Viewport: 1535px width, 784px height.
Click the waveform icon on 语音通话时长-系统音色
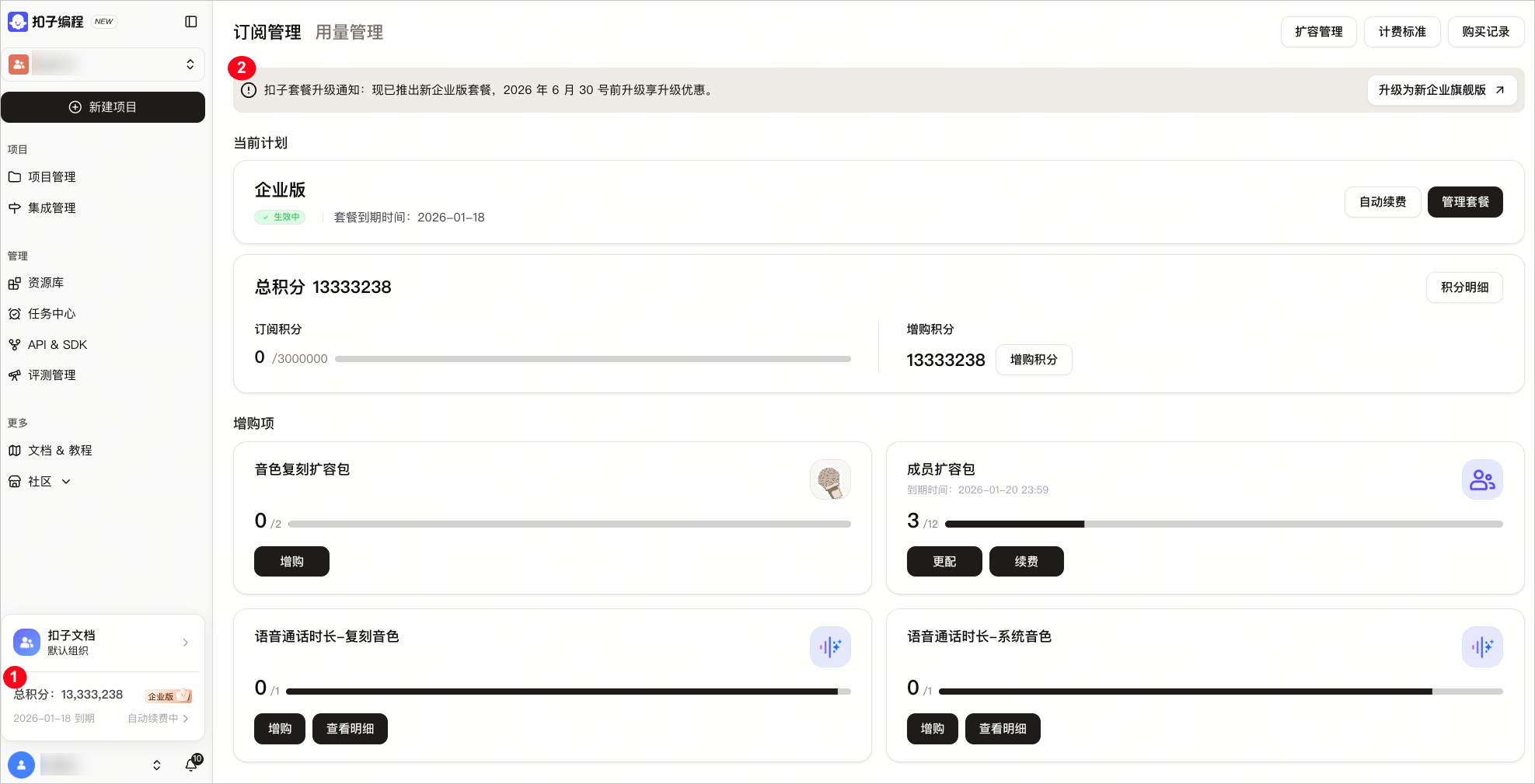pyautogui.click(x=1482, y=646)
